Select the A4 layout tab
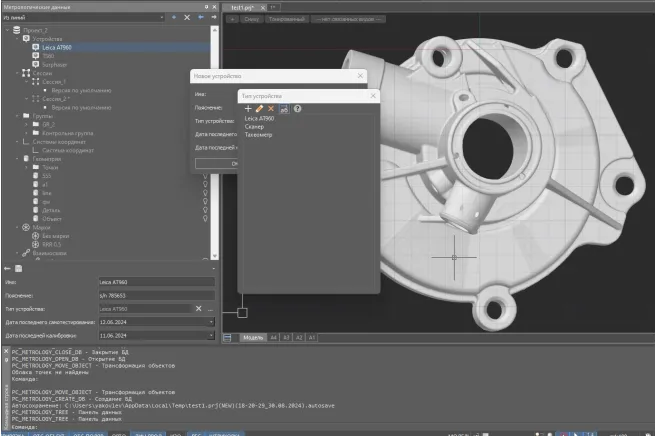The image size is (656, 436). [273, 338]
